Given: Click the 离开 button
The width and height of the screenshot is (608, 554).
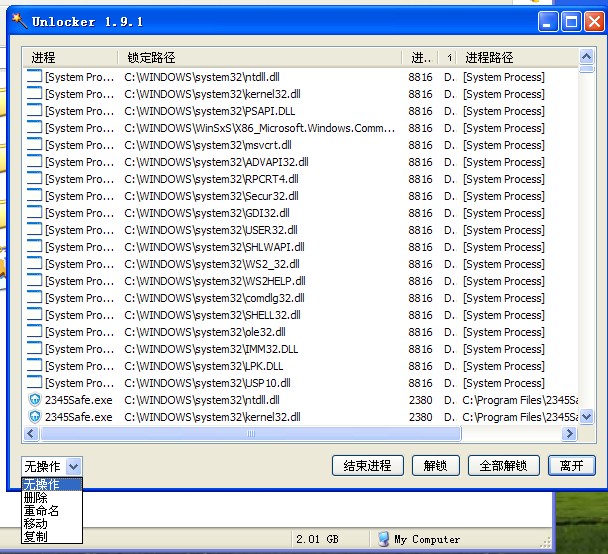Looking at the screenshot, I should click(x=572, y=465).
